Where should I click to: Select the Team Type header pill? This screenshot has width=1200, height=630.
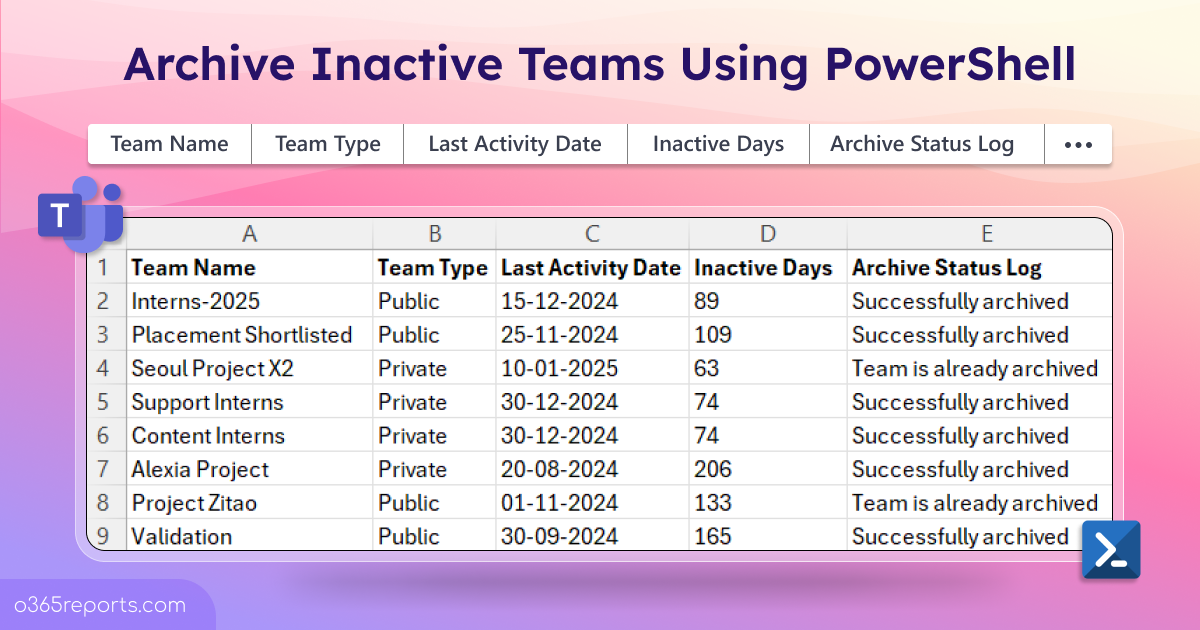tap(328, 144)
